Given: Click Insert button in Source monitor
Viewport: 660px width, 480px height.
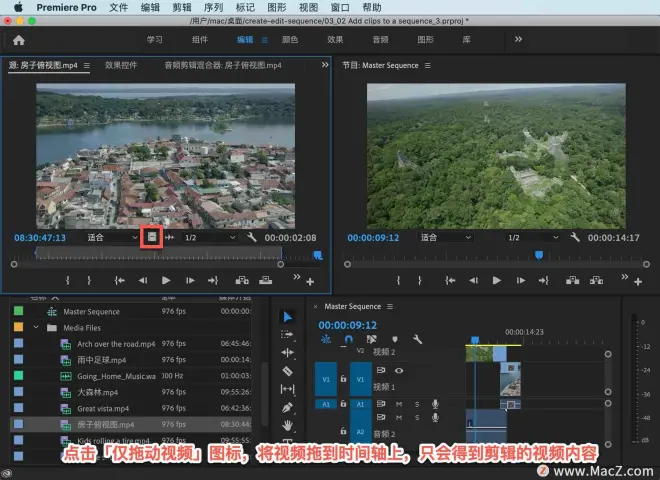Looking at the screenshot, I should coord(242,280).
